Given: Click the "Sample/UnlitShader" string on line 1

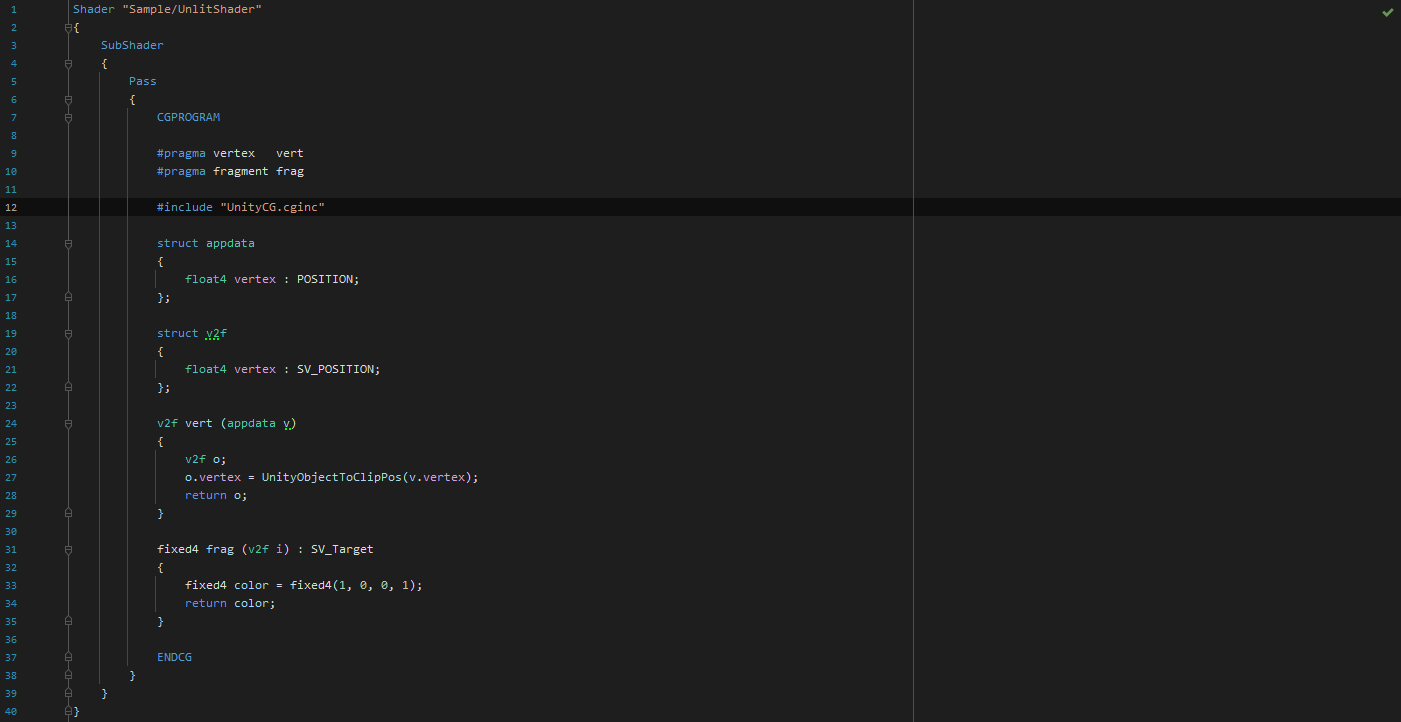Looking at the screenshot, I should coord(192,9).
